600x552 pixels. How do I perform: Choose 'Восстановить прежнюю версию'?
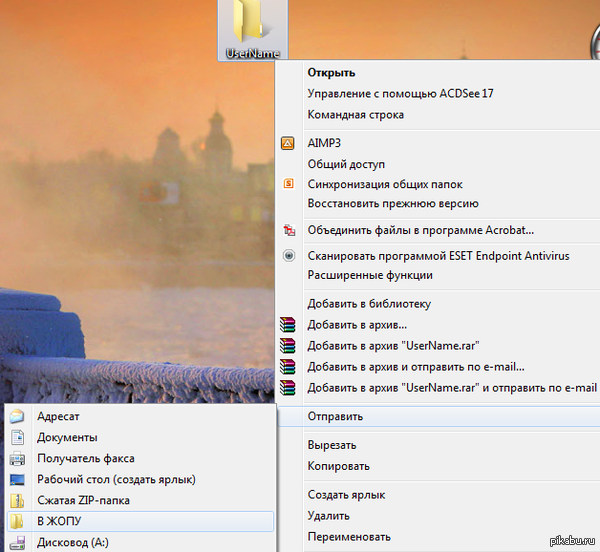click(x=393, y=204)
